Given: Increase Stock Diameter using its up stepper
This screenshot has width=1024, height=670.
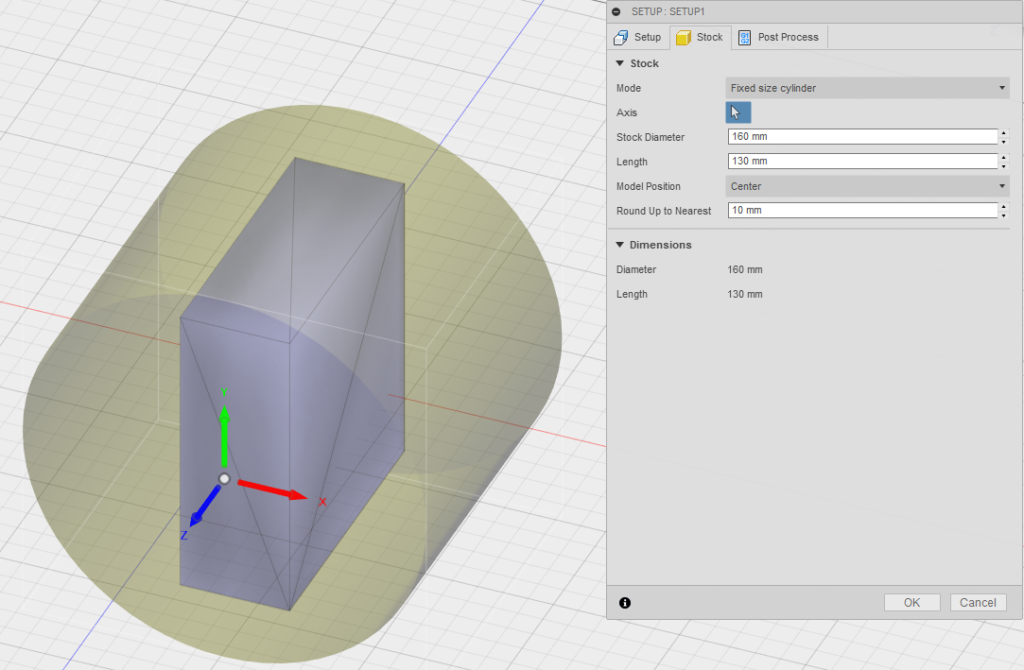Looking at the screenshot, I should click(1003, 133).
